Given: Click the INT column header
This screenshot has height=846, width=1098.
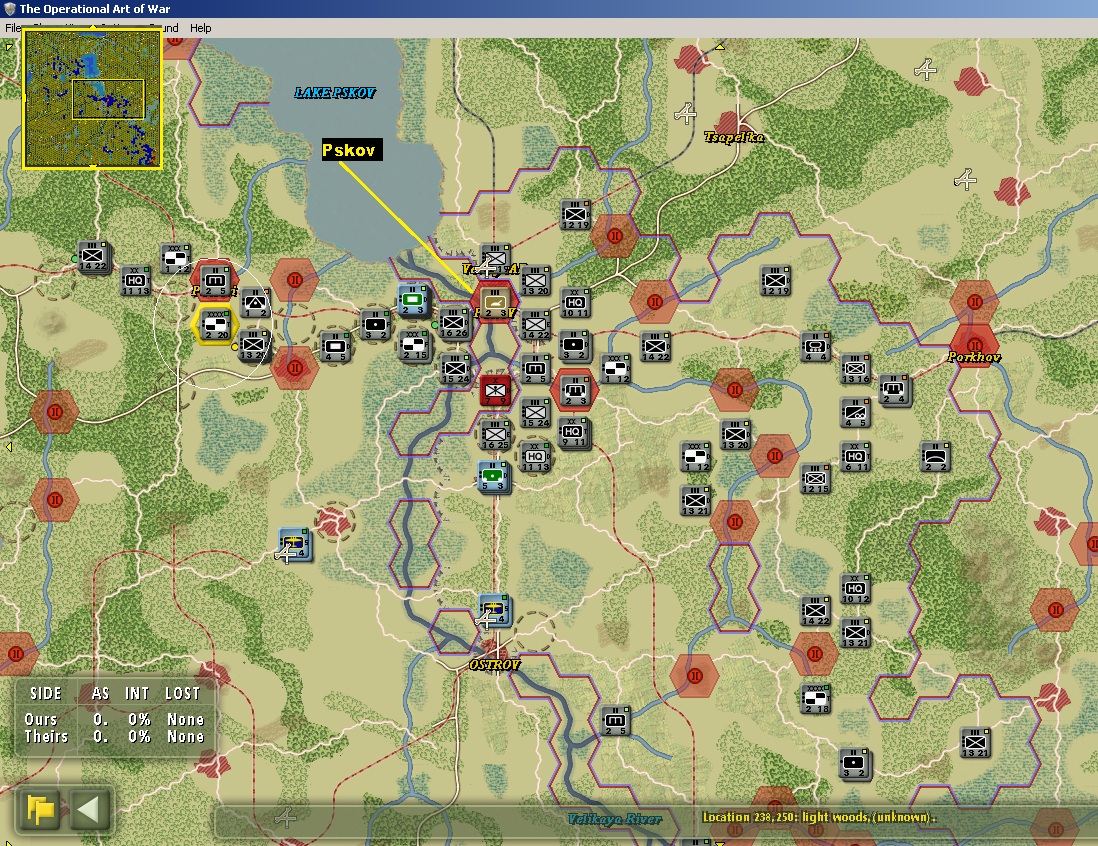Looking at the screenshot, I should (x=137, y=693).
